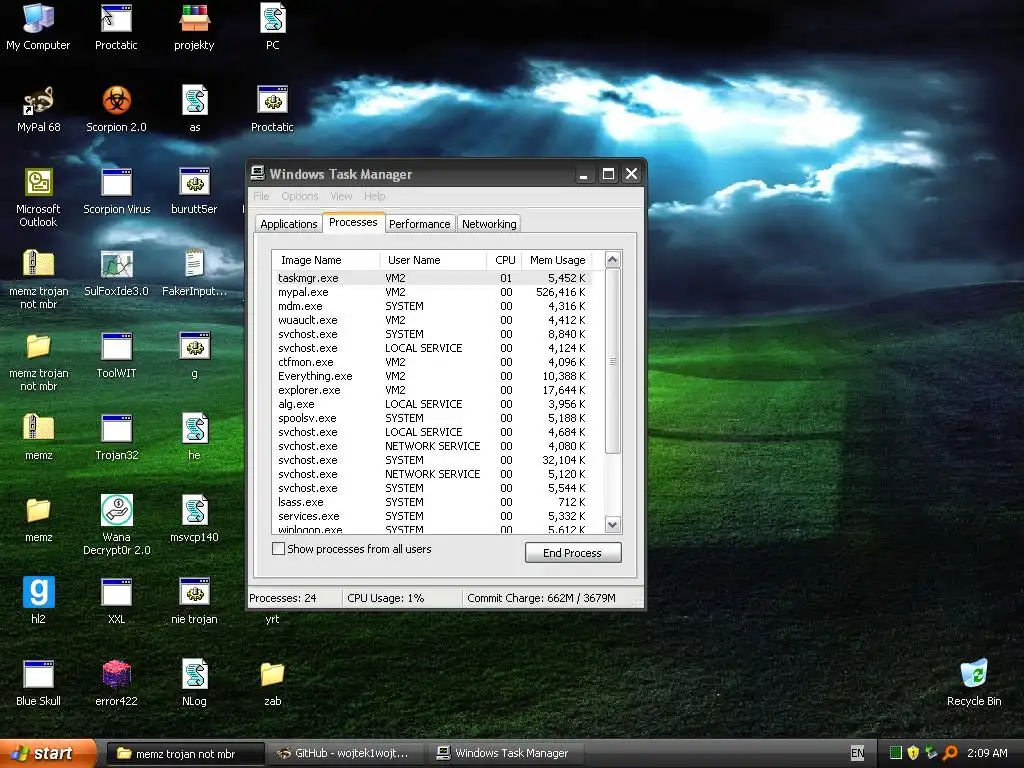The width and height of the screenshot is (1024, 768).
Task: Select the ctfmon.exe process row
Action: (x=432, y=362)
